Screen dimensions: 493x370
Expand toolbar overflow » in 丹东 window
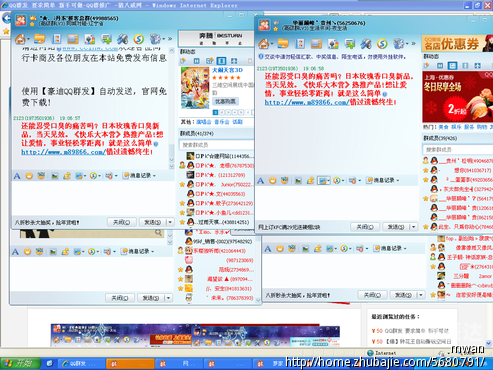(170, 39)
